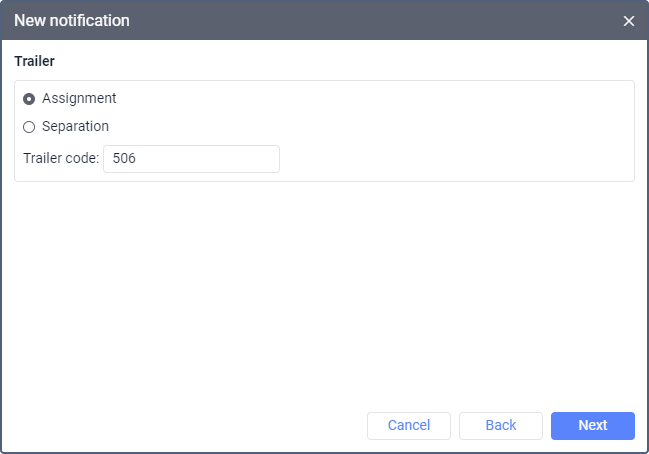This screenshot has height=454, width=649.
Task: Select the Assignment radio button
Action: click(29, 99)
